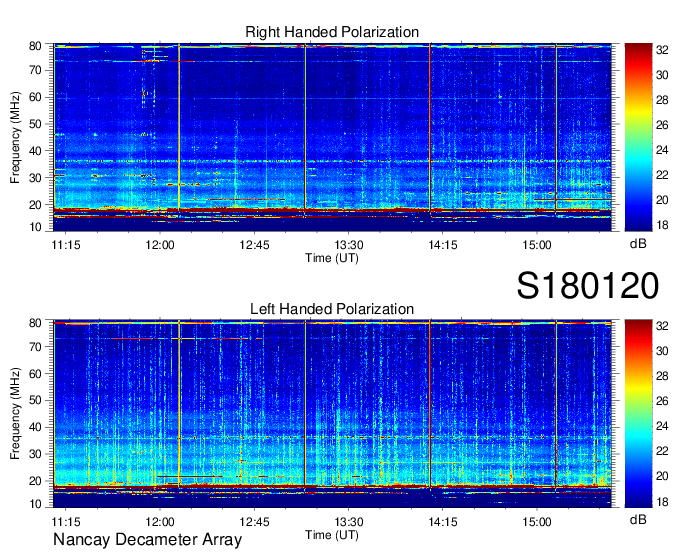Click the 70 MHz tick on the top plot
The image size is (680, 552).
coord(35,70)
